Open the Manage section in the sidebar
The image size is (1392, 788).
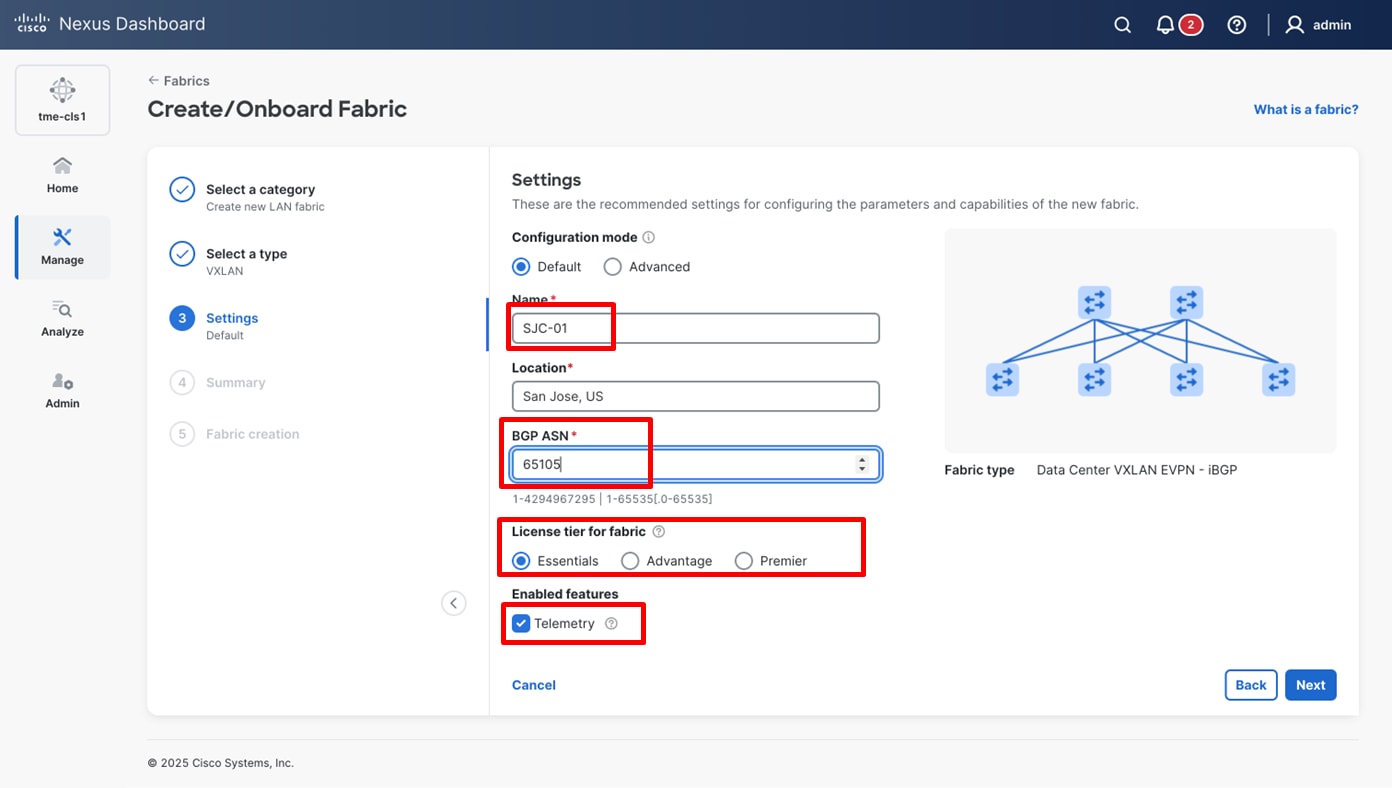(61, 247)
